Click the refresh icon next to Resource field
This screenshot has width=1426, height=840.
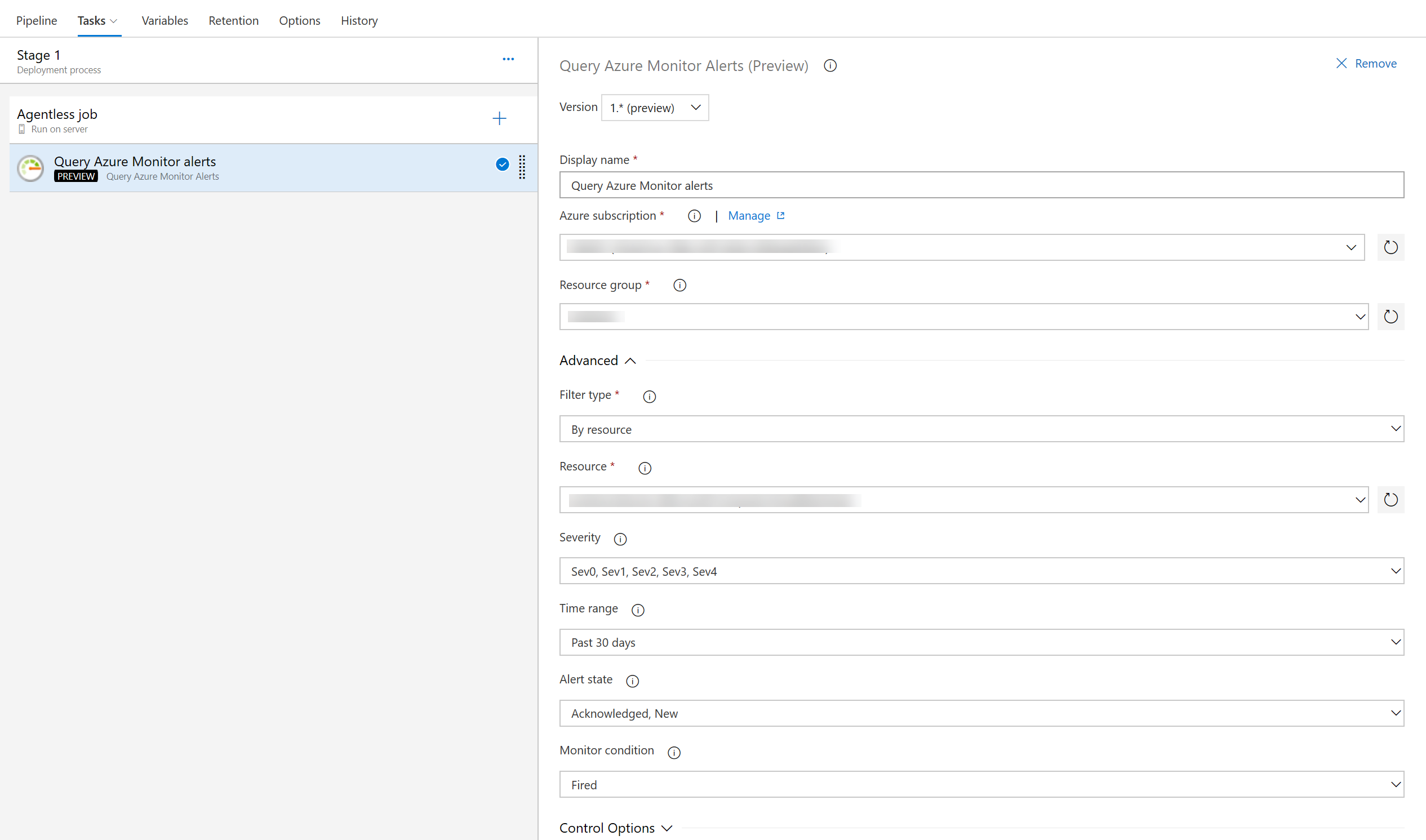1391,500
